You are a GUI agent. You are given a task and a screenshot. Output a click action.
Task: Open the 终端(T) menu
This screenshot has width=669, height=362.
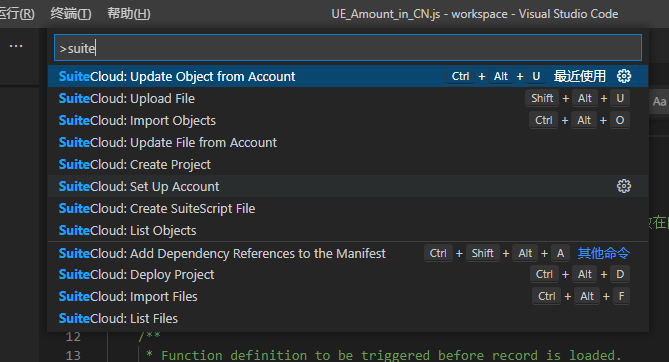coord(70,14)
